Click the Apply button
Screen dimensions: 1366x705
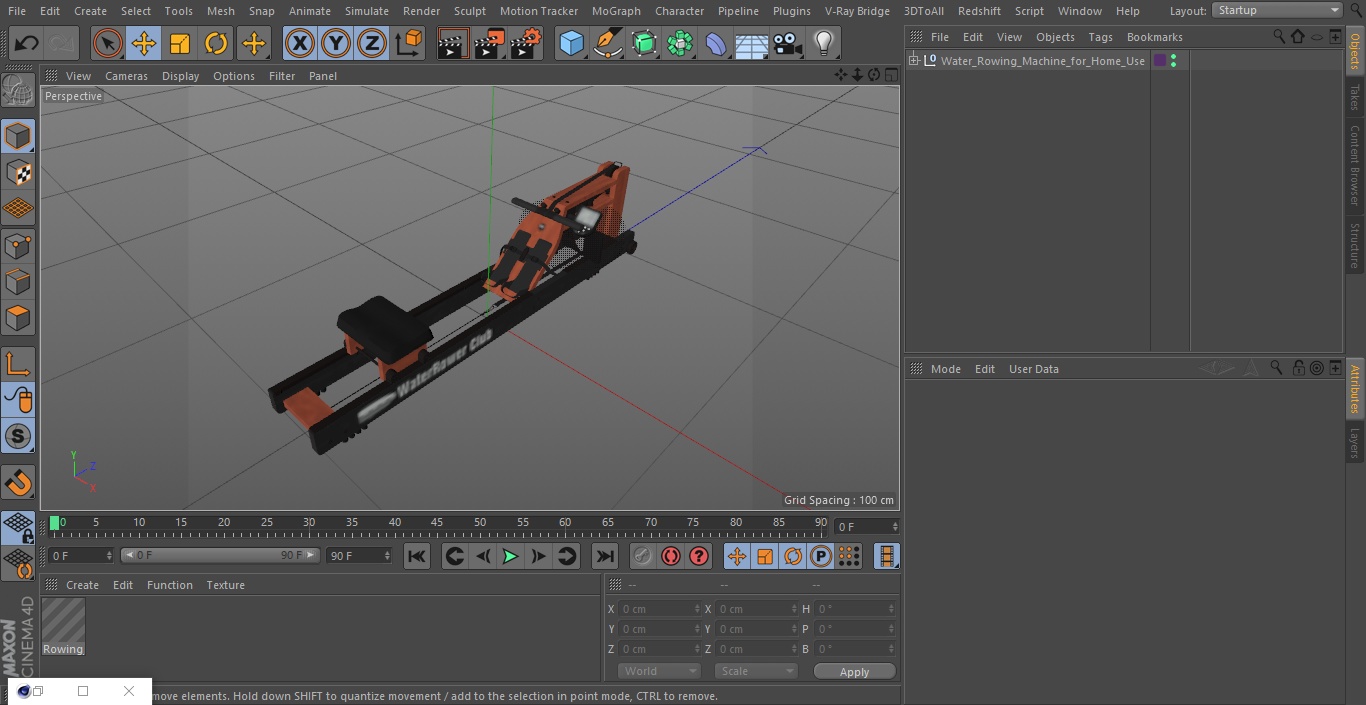point(854,672)
